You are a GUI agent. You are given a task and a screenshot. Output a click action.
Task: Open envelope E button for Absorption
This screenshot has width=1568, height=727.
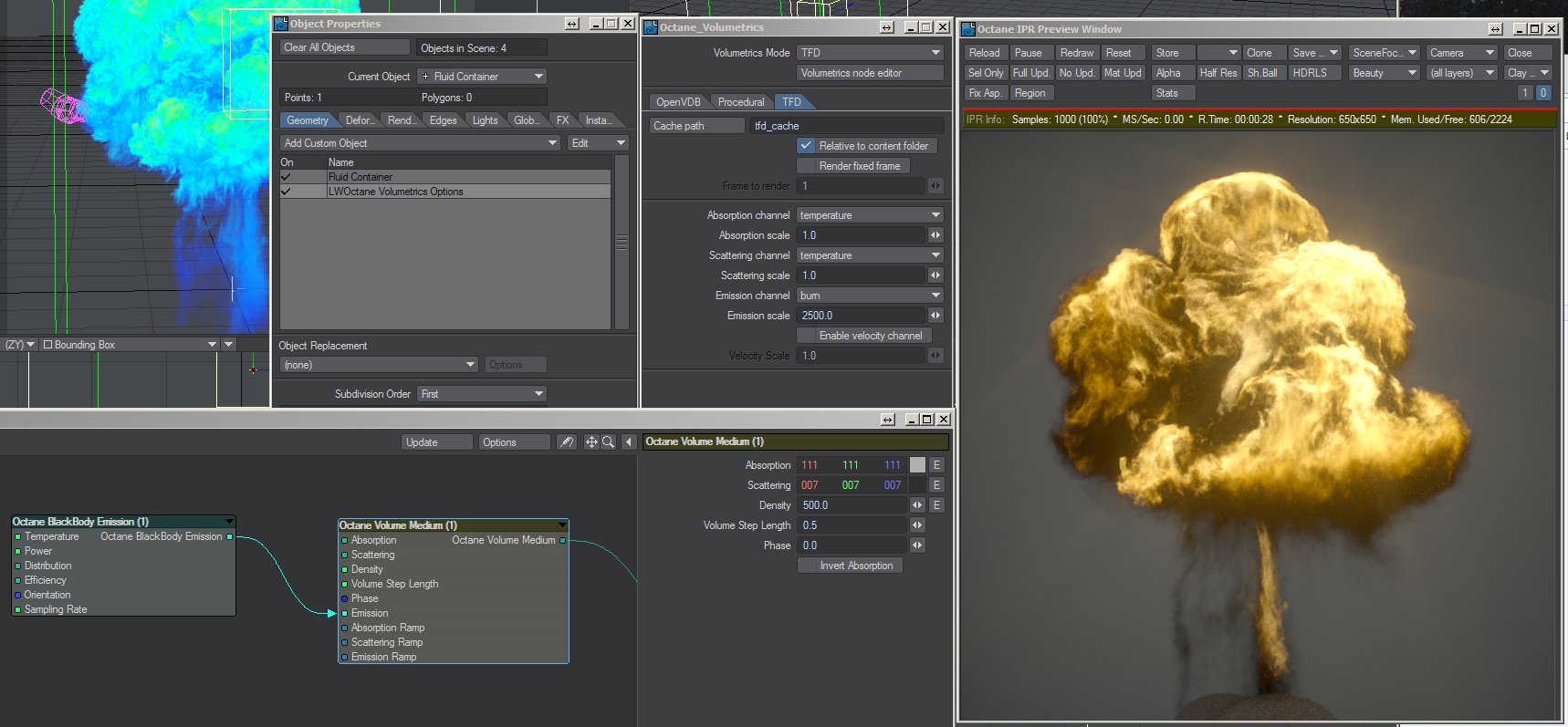(x=936, y=465)
